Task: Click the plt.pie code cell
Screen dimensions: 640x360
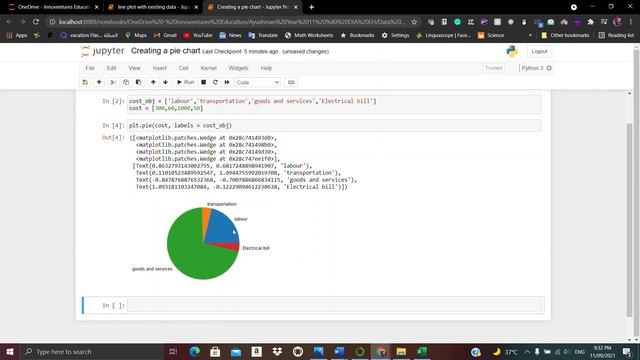Action: [x=334, y=125]
